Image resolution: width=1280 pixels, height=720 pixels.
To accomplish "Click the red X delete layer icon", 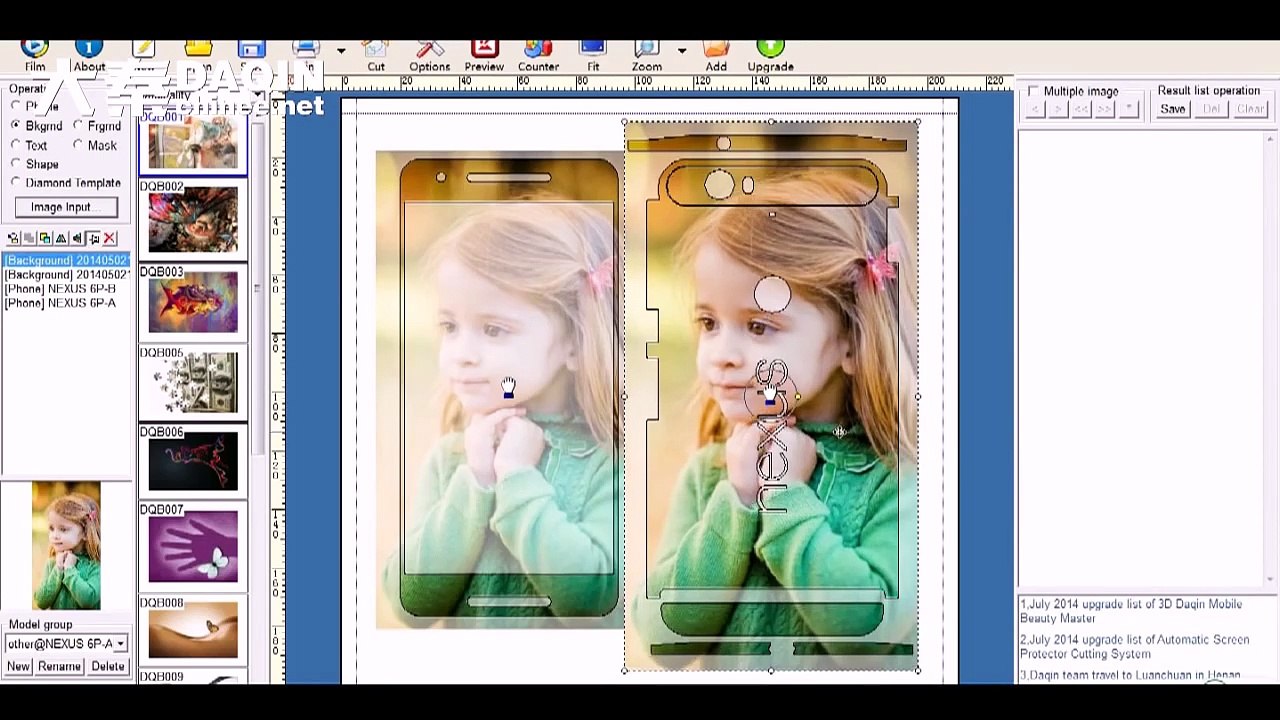I will [x=110, y=238].
